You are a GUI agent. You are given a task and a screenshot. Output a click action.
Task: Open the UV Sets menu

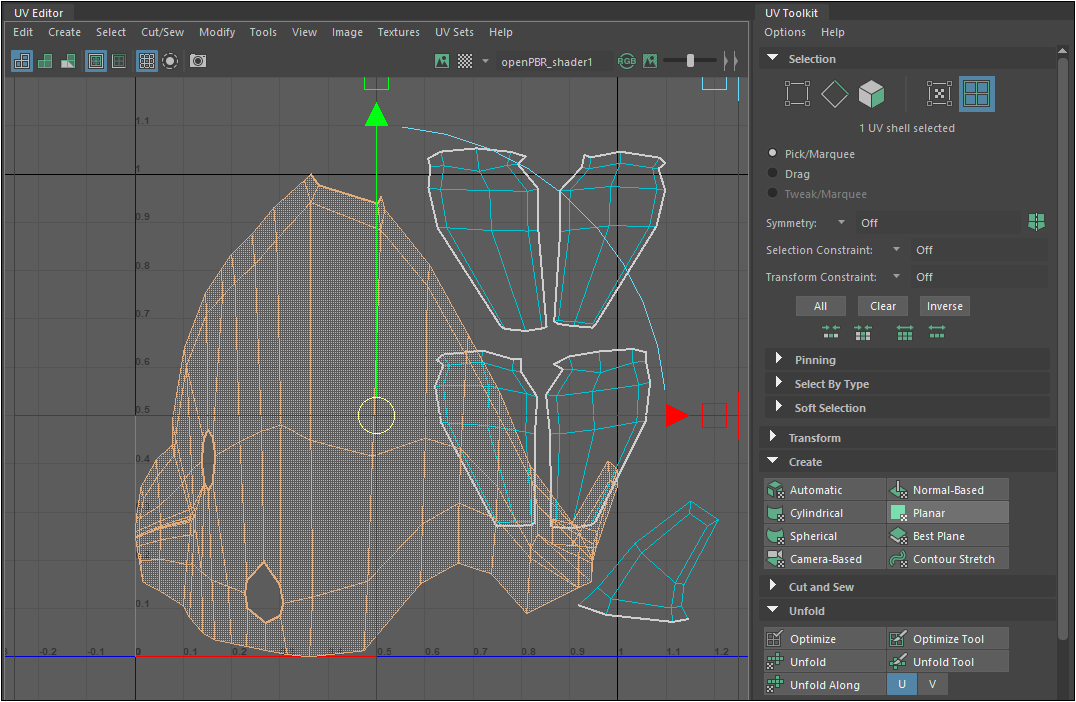coord(454,32)
